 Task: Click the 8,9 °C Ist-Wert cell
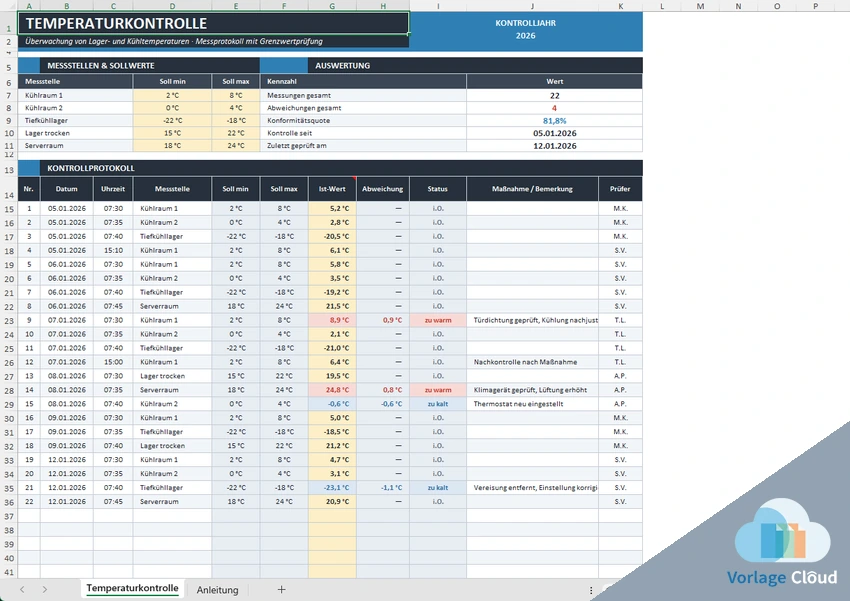pos(332,320)
